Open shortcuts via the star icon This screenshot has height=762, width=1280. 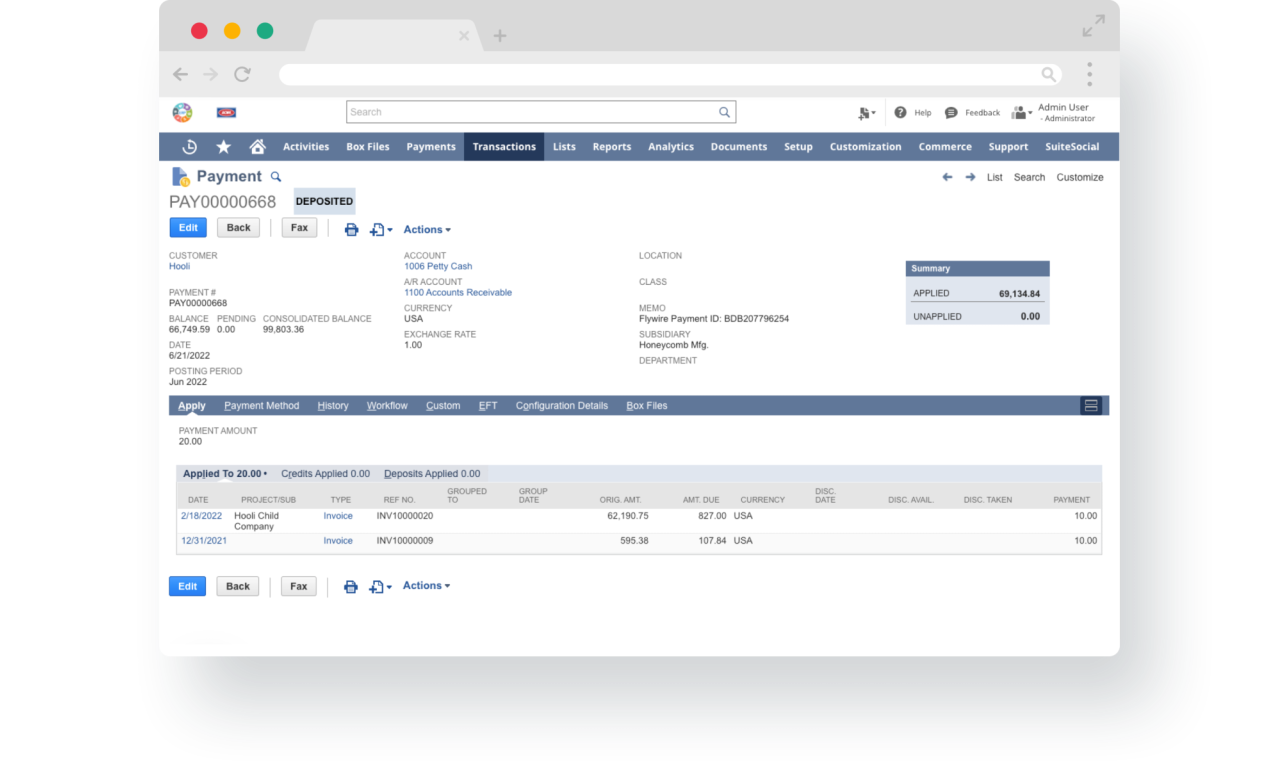click(223, 146)
